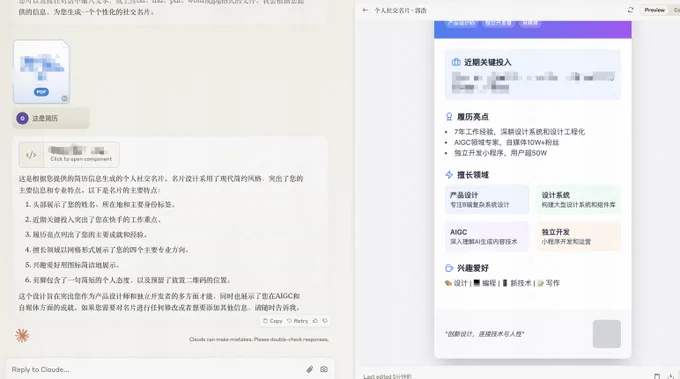The width and height of the screenshot is (680, 379).
Task: Click the 擅长领域 lightning icon
Action: [x=449, y=175]
